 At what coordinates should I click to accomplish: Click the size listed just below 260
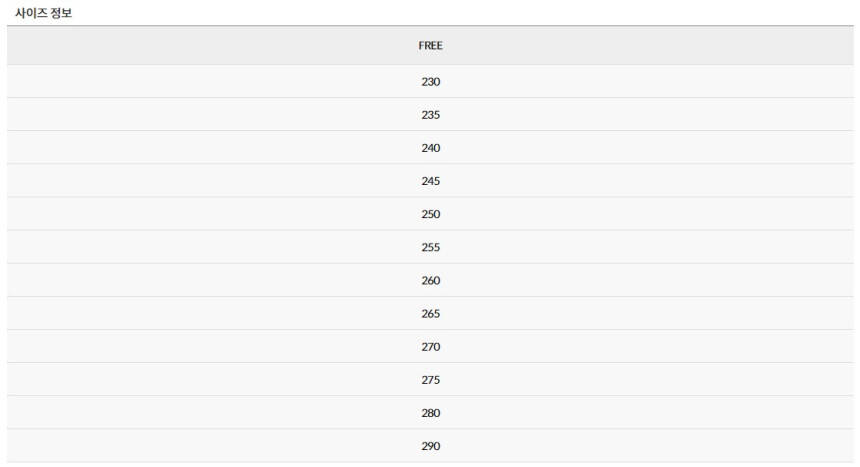(430, 313)
